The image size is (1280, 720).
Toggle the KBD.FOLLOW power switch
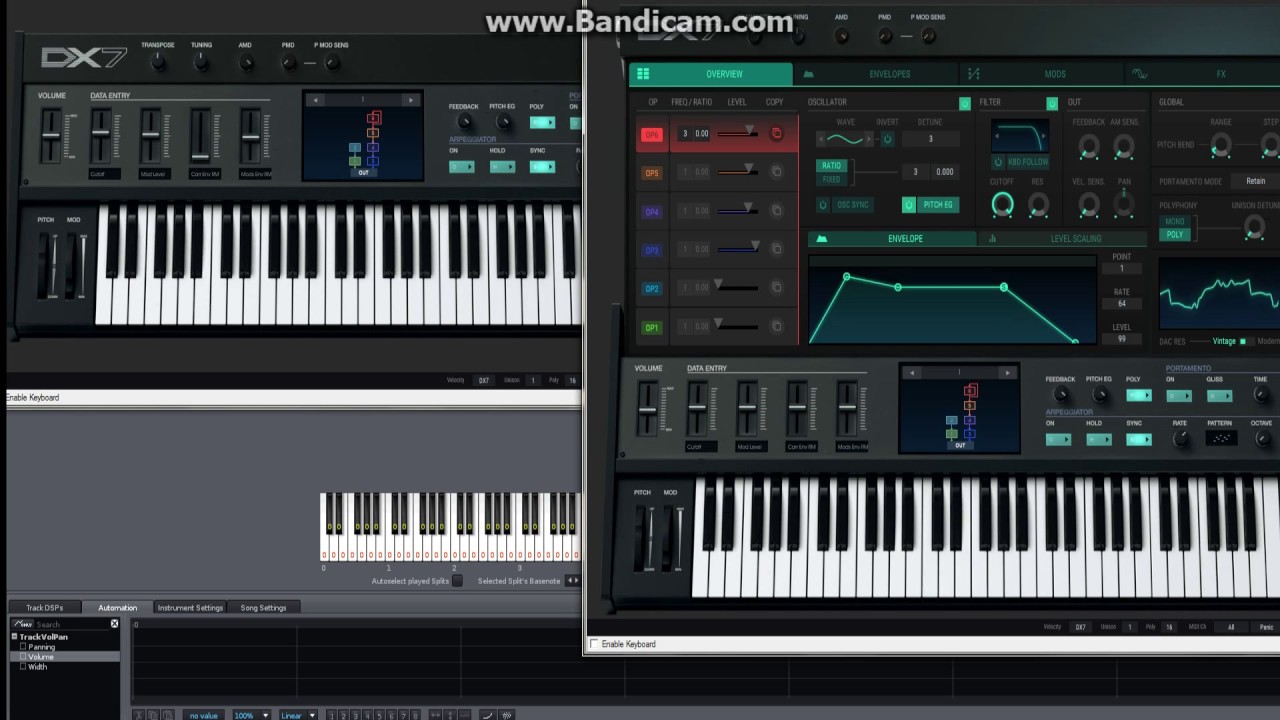998,161
